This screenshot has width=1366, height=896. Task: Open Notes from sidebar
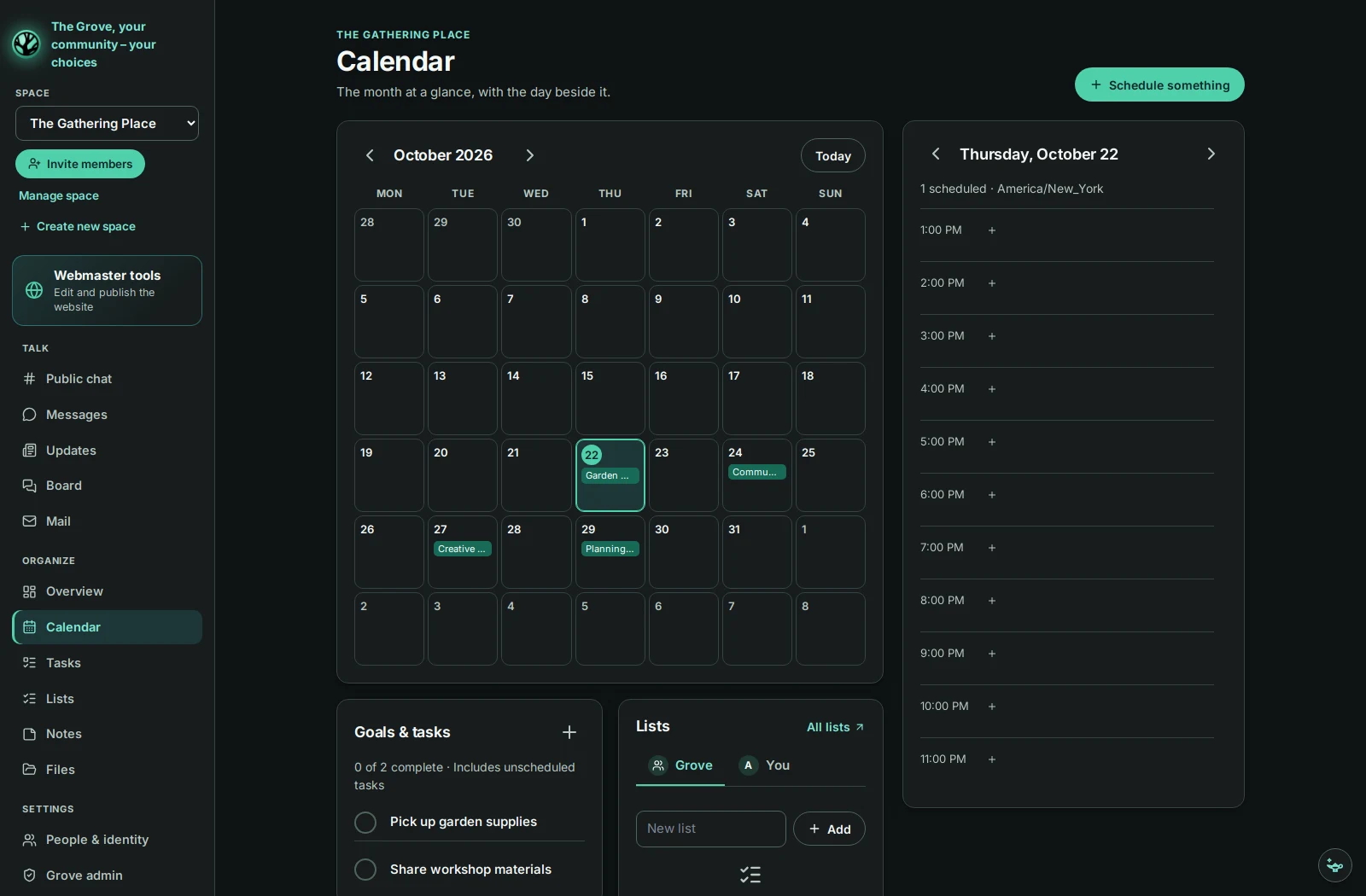pyautogui.click(x=107, y=734)
